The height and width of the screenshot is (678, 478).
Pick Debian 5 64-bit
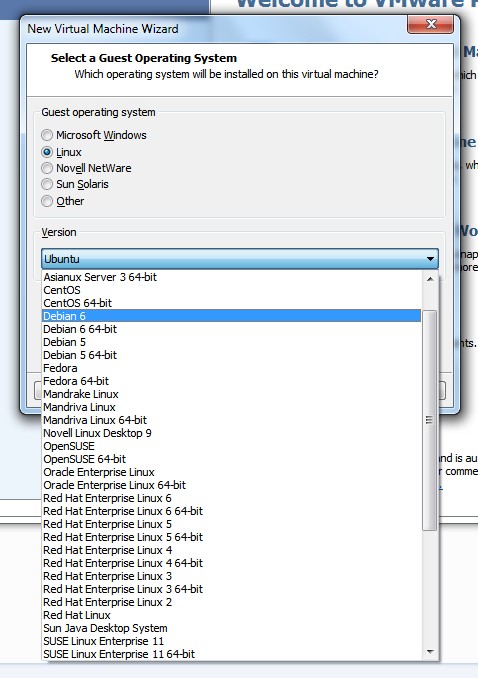click(x=231, y=355)
